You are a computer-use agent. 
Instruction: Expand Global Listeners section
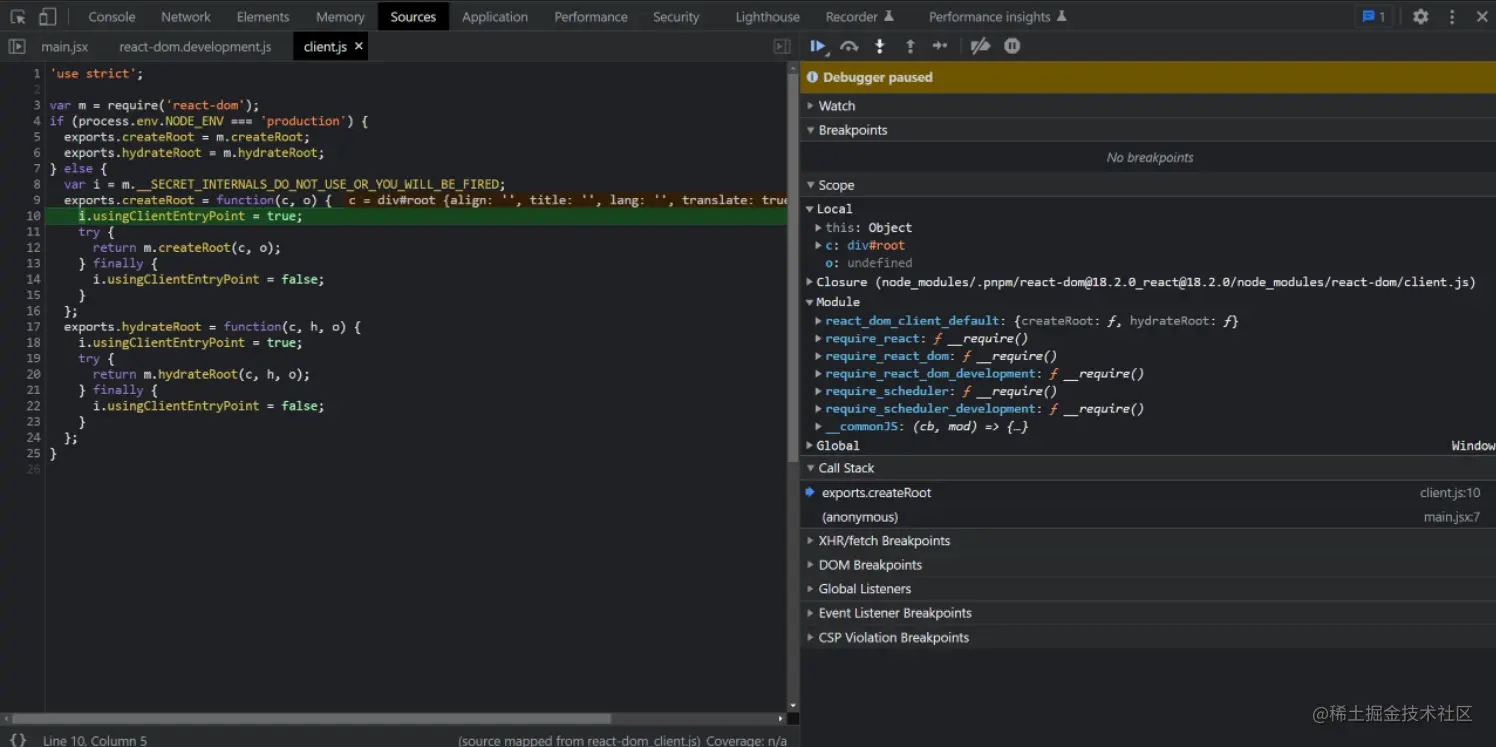pos(1148,589)
